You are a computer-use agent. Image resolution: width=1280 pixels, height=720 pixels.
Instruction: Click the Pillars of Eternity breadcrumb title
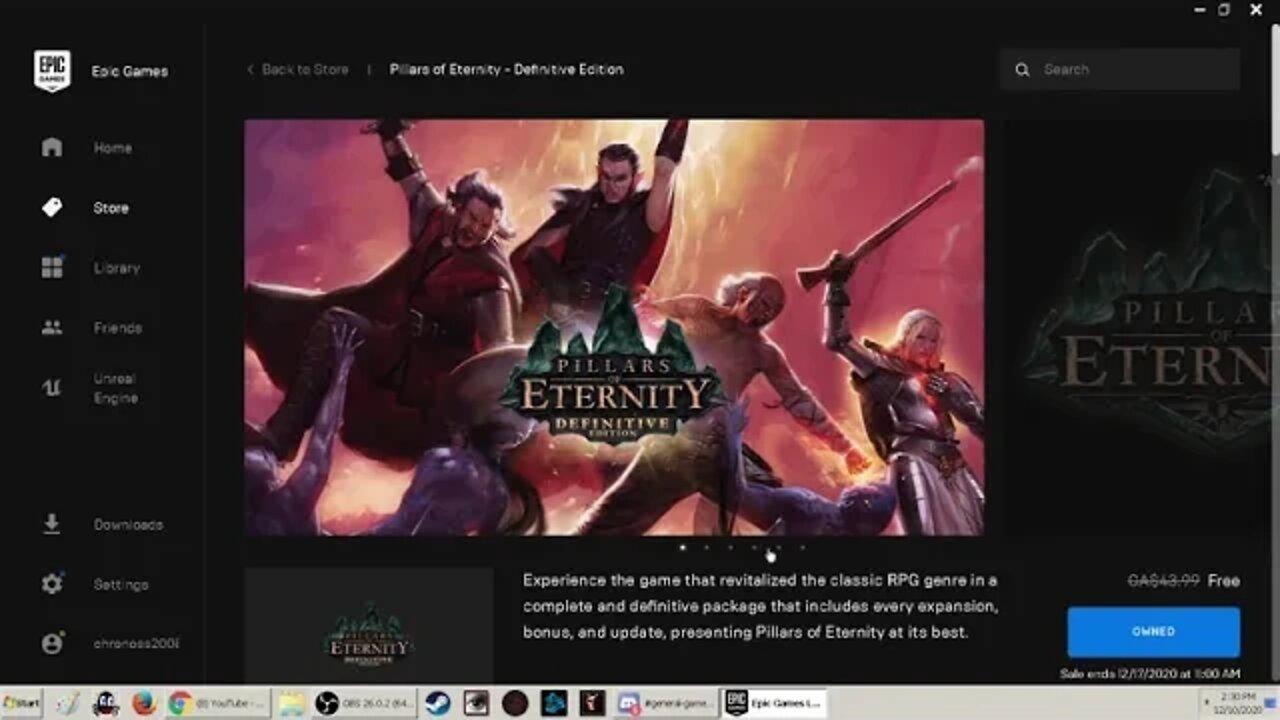tap(506, 69)
